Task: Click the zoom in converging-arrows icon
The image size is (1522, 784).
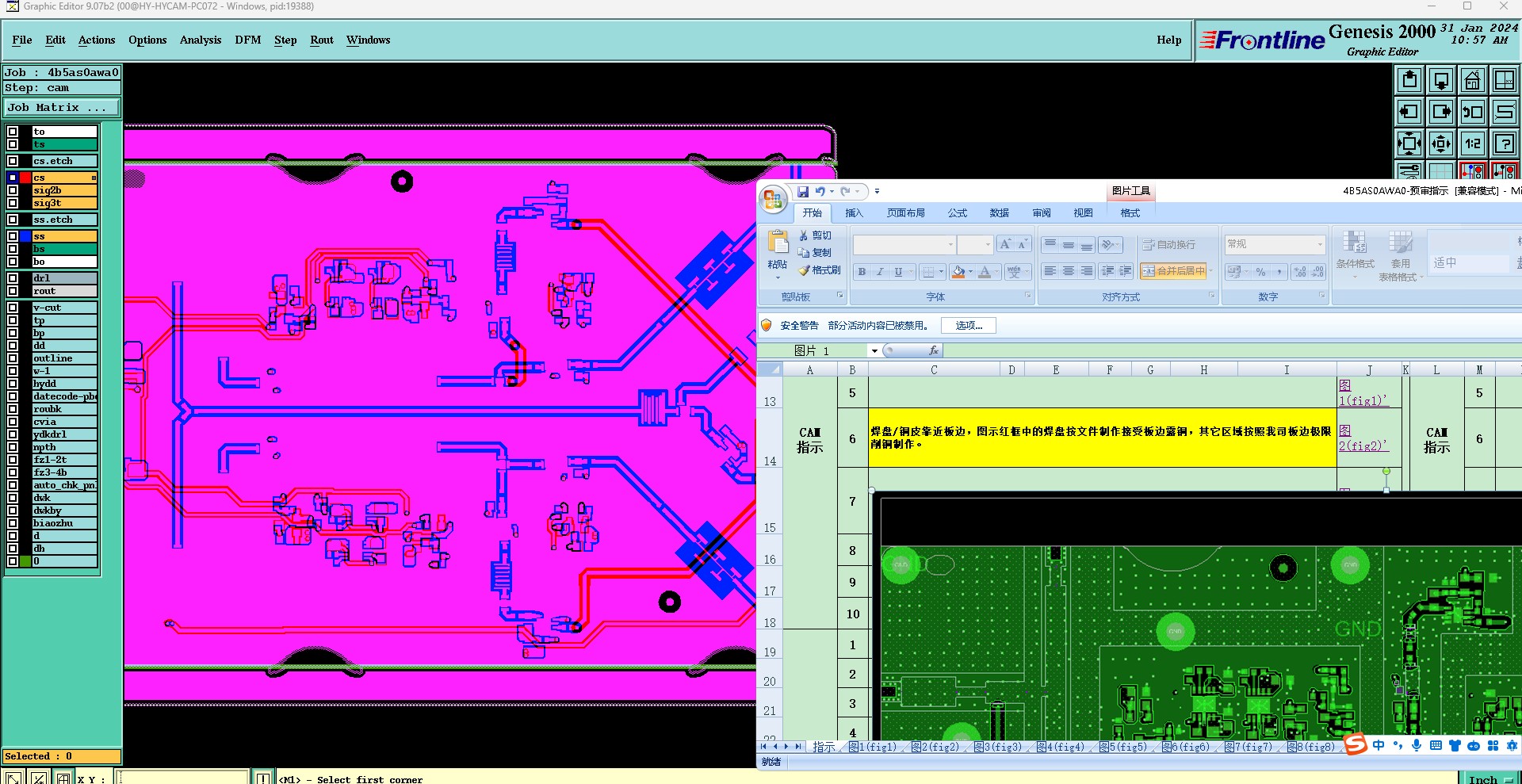Action: click(x=1409, y=143)
